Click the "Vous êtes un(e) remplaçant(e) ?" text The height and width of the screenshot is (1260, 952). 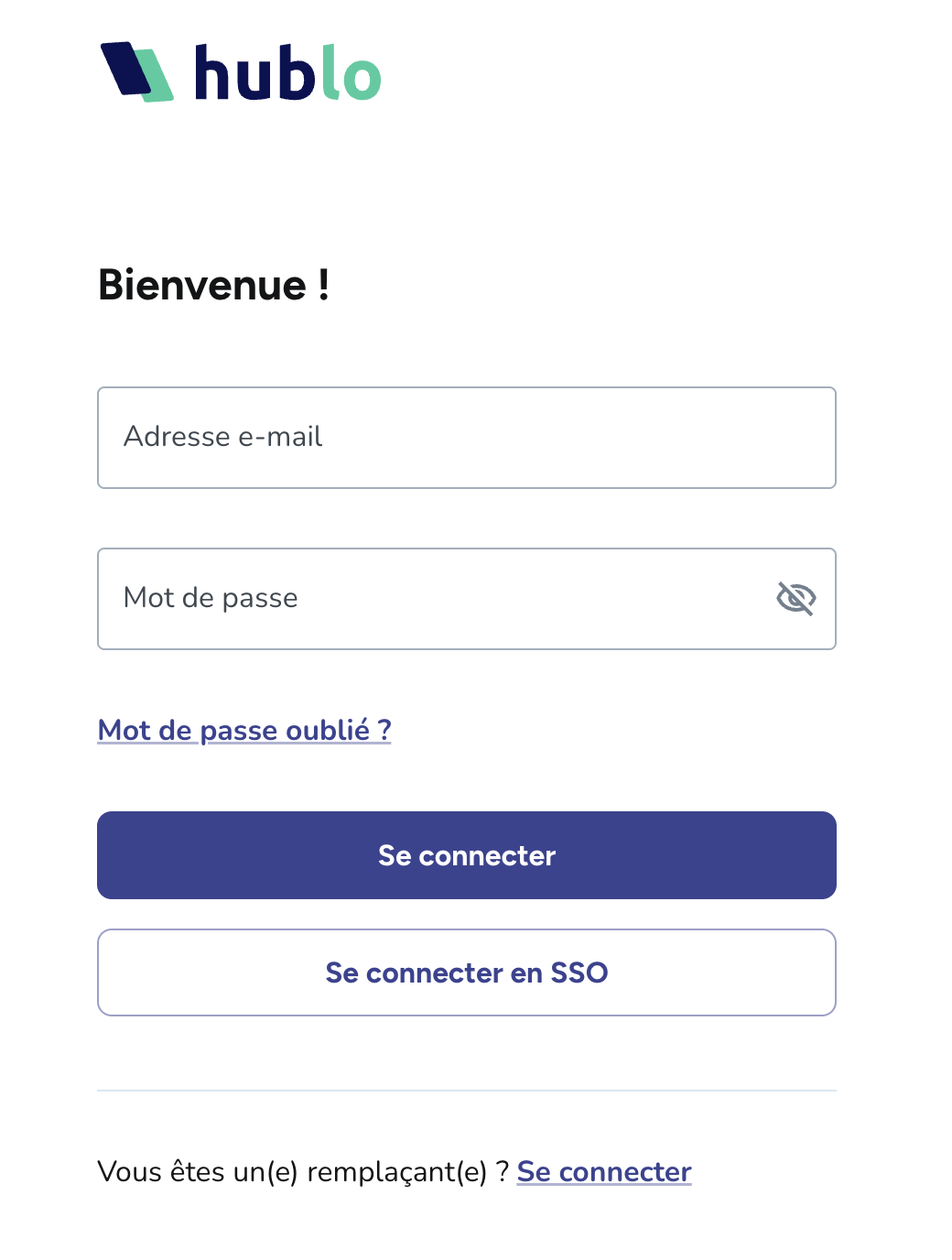coord(302,1172)
